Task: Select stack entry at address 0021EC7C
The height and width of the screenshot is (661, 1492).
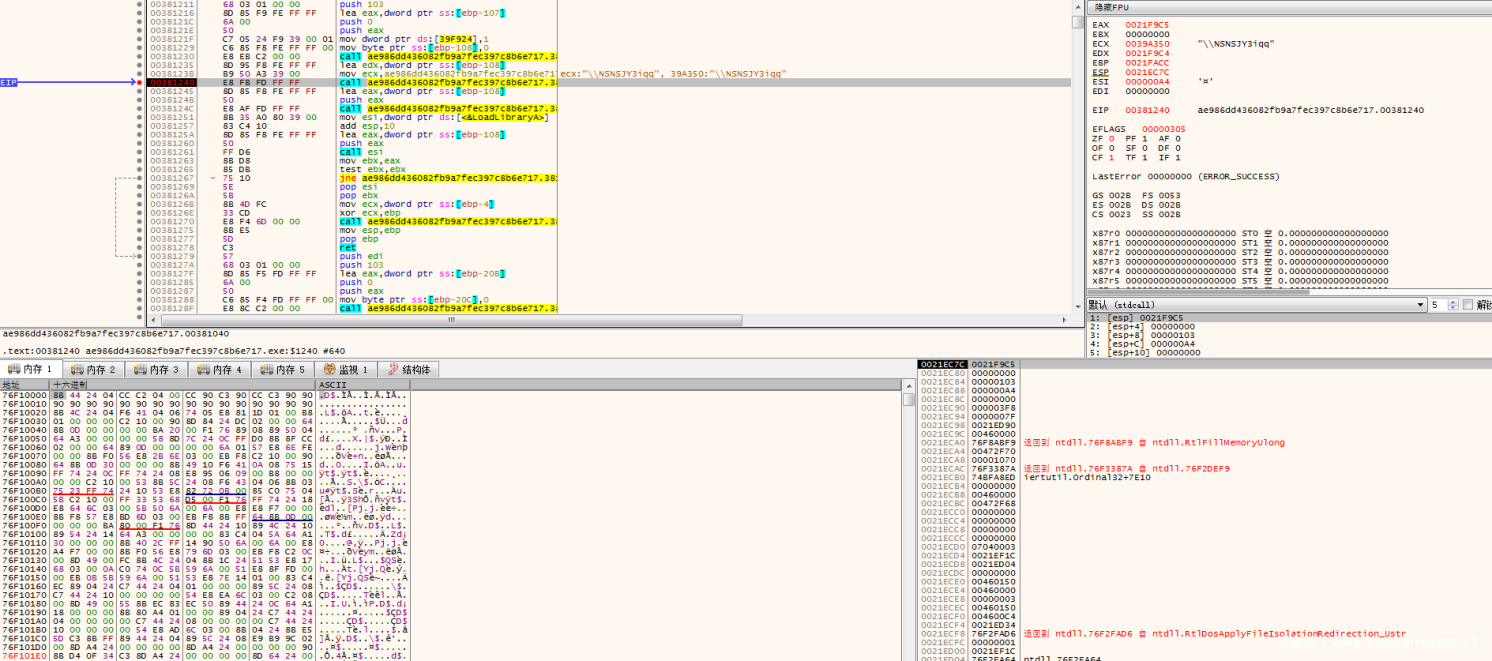Action: click(943, 364)
